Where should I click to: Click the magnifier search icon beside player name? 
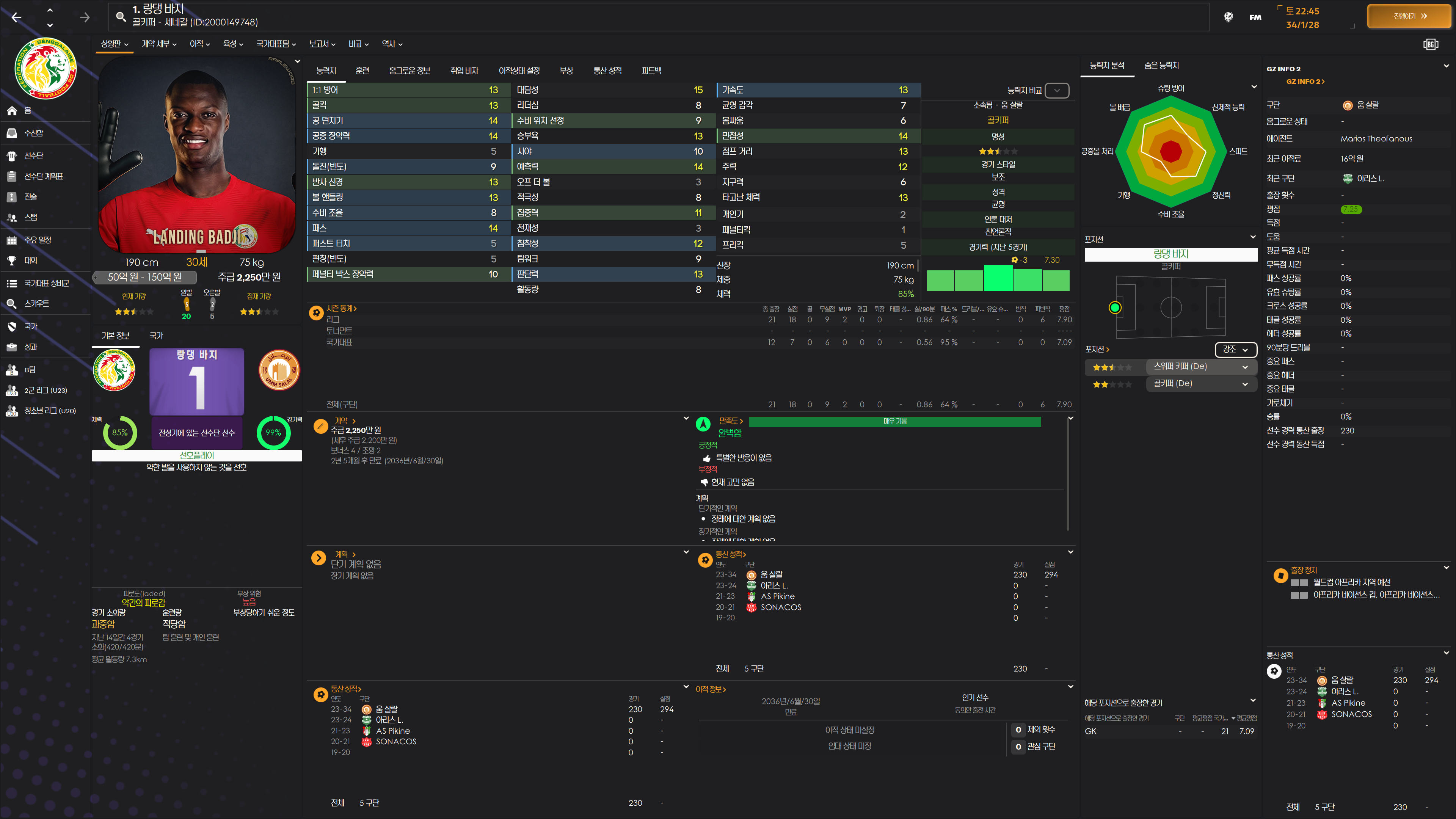[x=121, y=16]
